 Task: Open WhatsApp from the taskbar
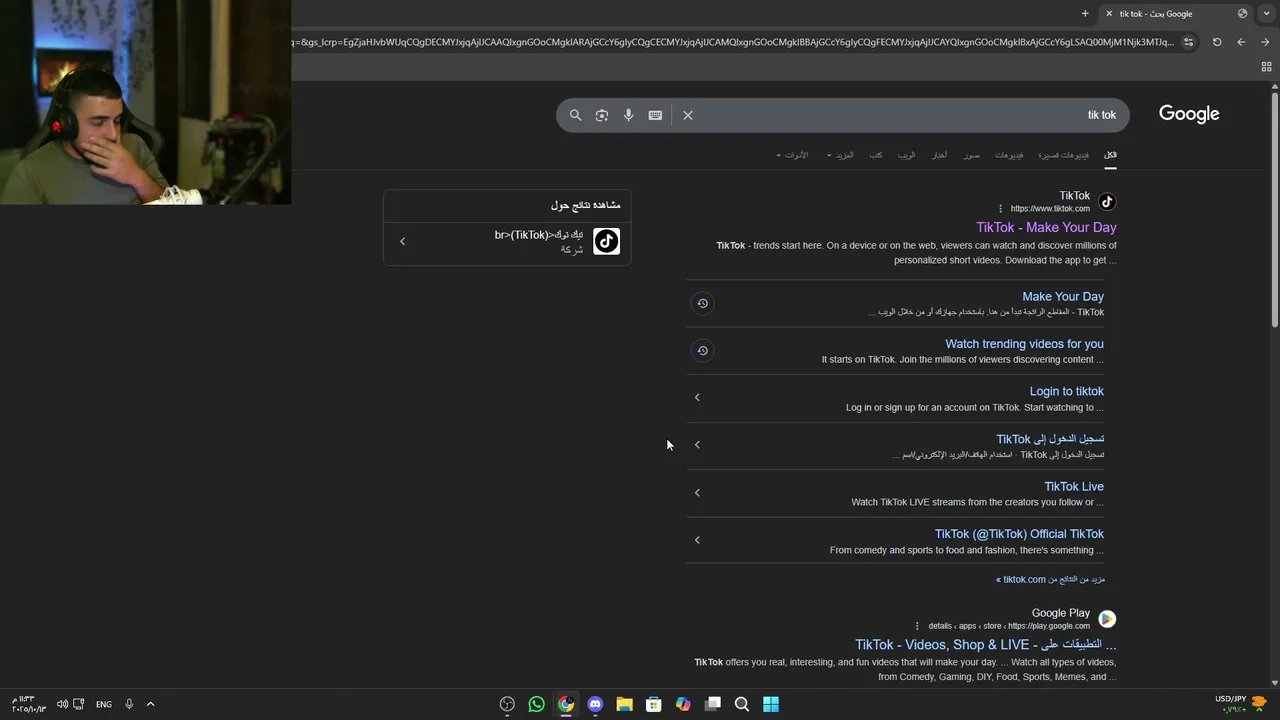pos(536,704)
